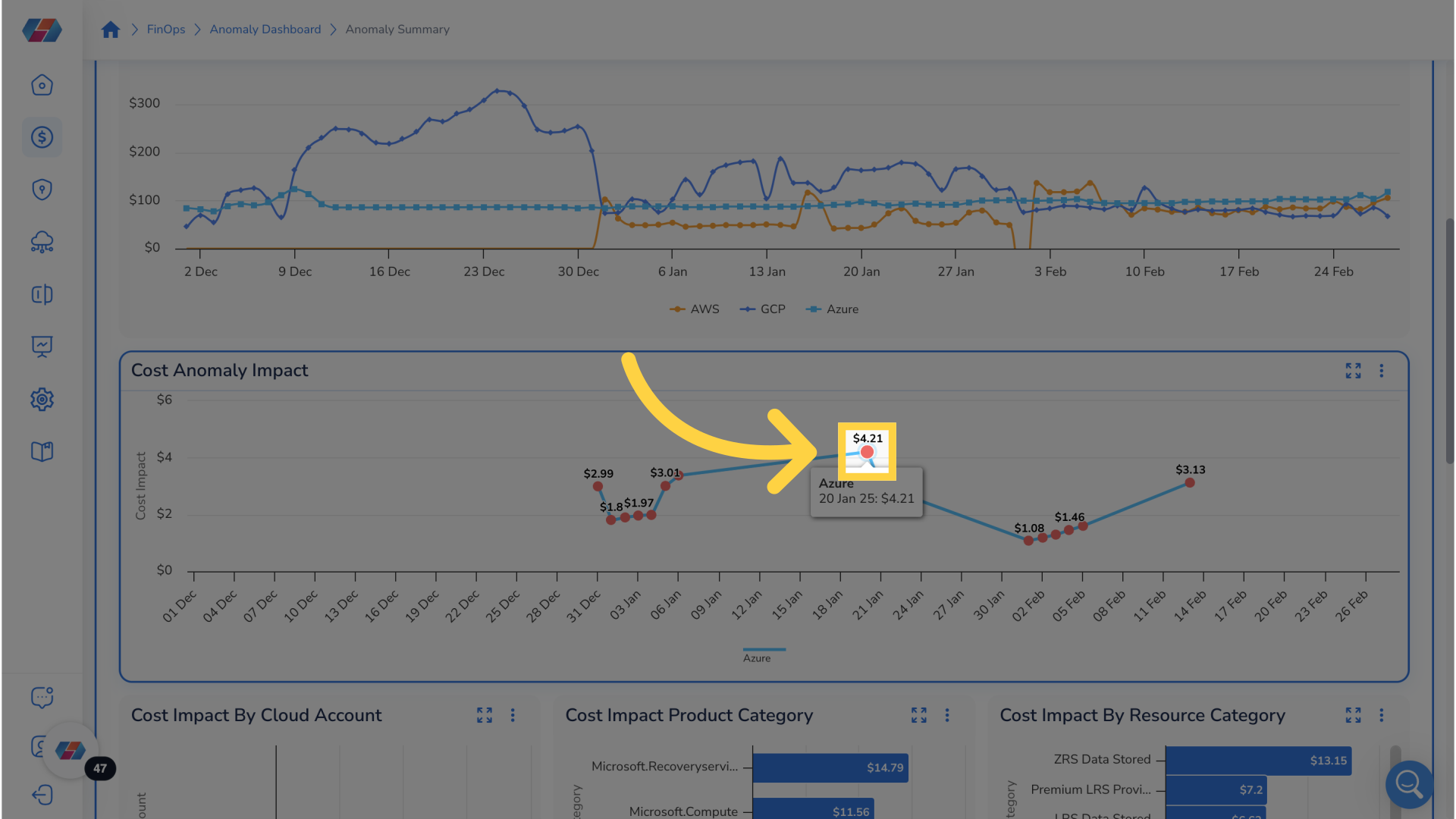Open the monitor chart sidebar icon
1456x819 pixels.
(x=42, y=347)
